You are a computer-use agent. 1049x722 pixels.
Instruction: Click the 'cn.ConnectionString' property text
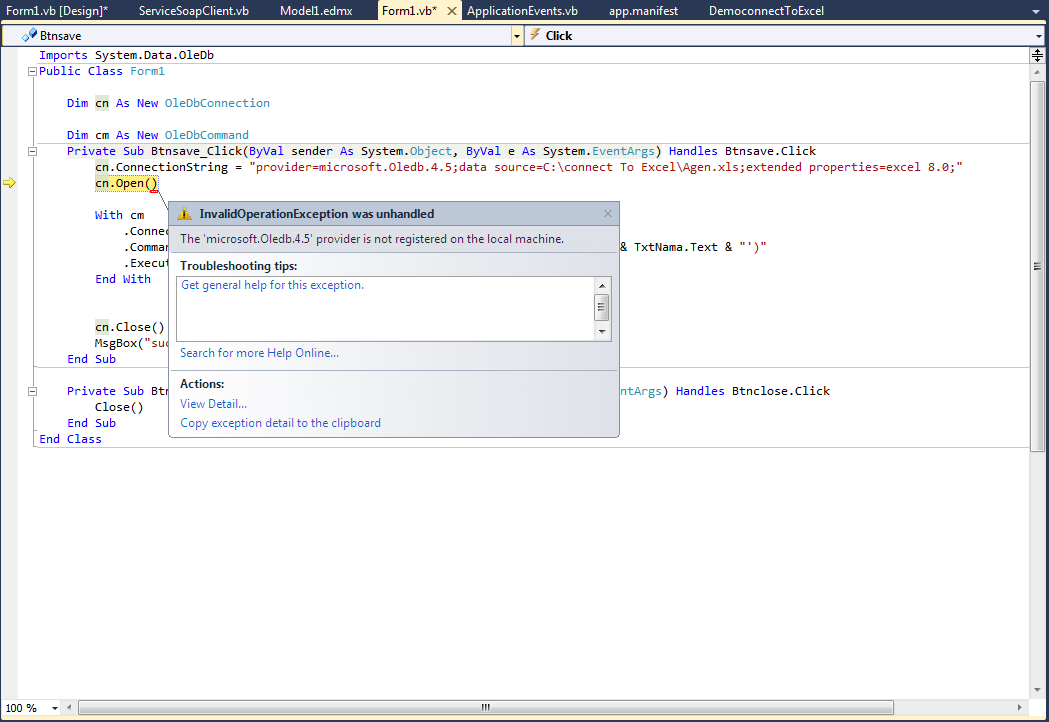pyautogui.click(x=161, y=167)
